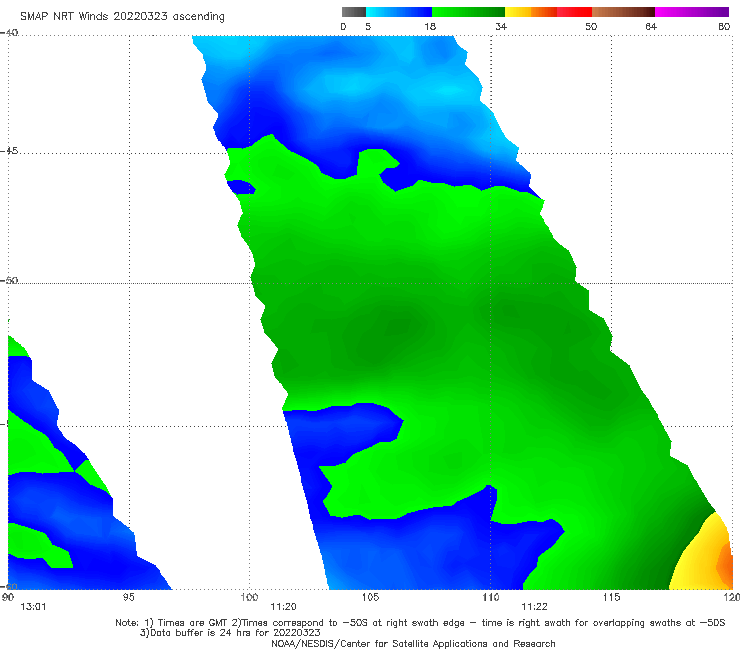
Task: Pick the cyan-to-blue segment of the color bar
Action: click(399, 12)
